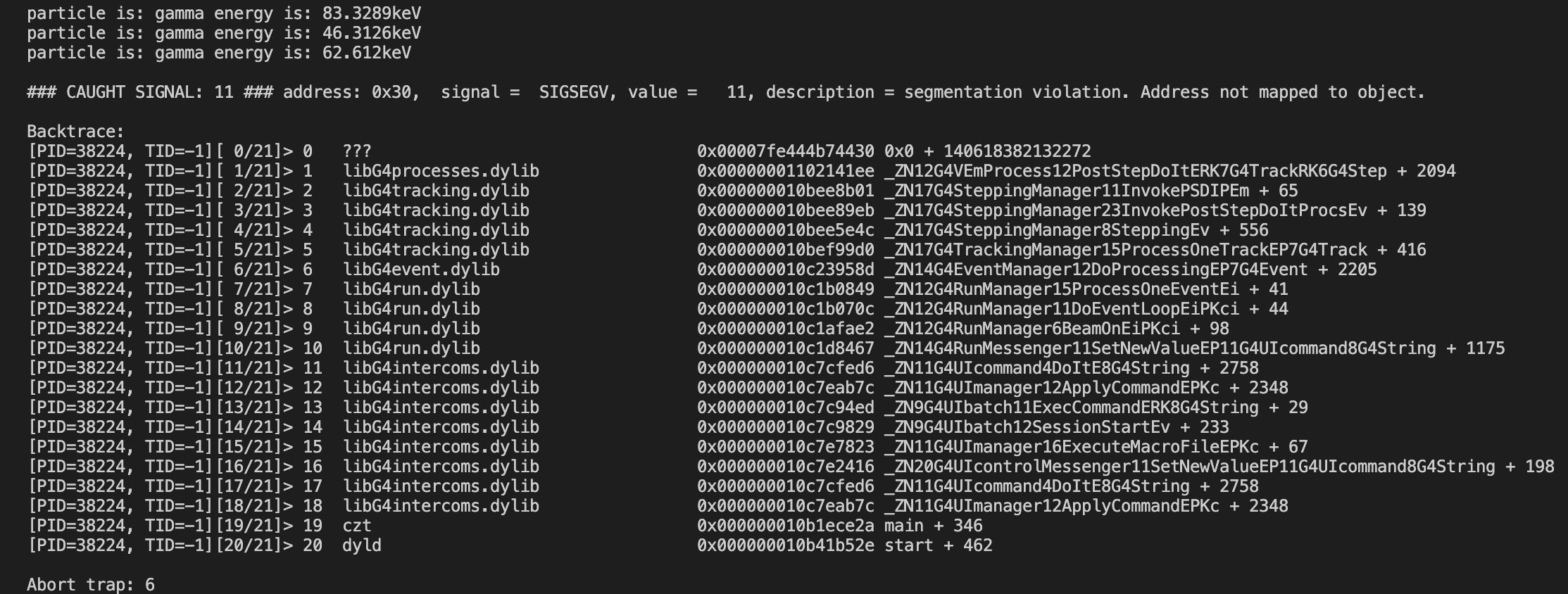This screenshot has width=1568, height=594.
Task: Click the G4RunManager BeamOn symbol
Action: coord(1057,329)
